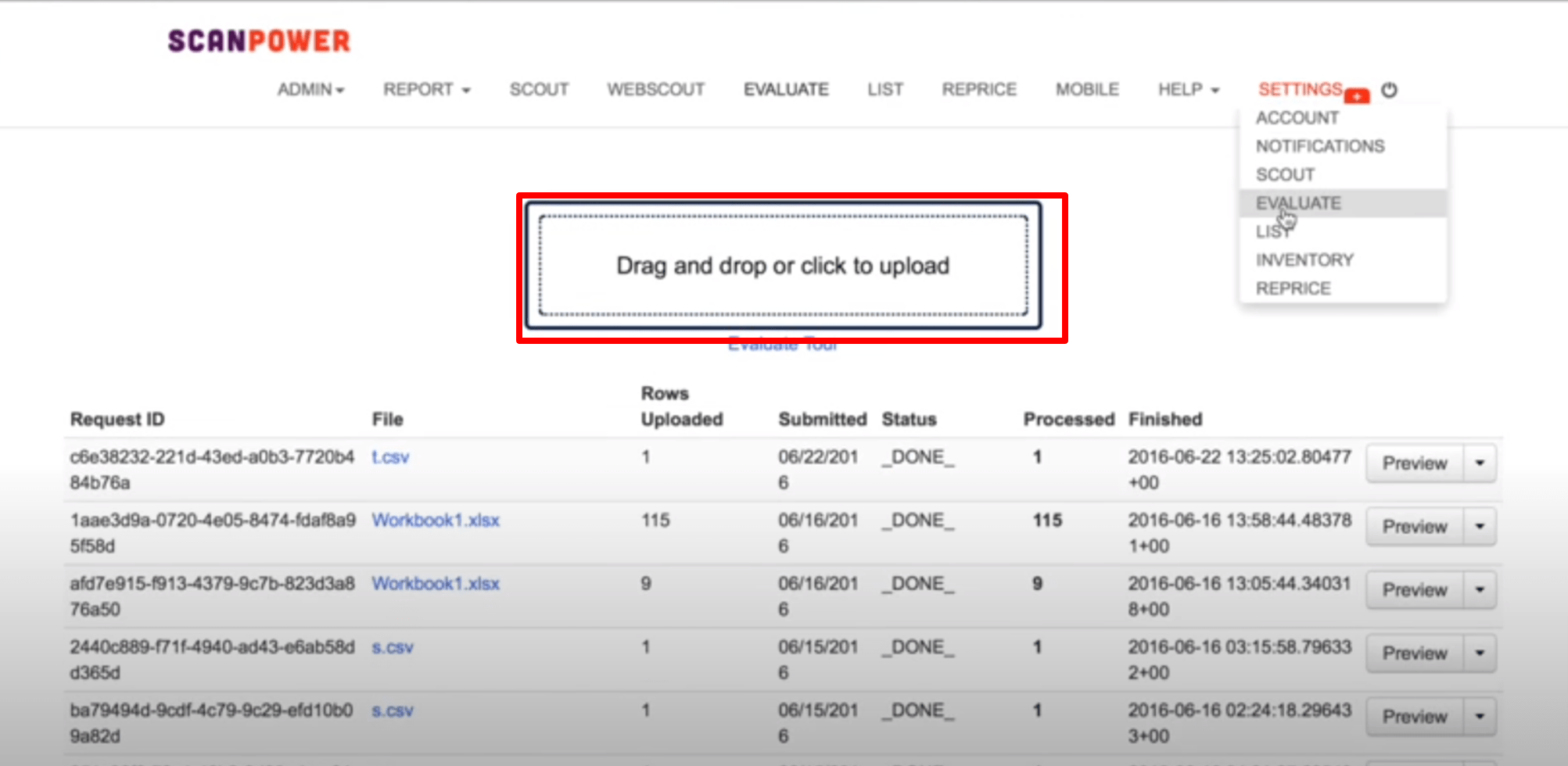This screenshot has width=1568, height=766.
Task: Click the red badge next to Settings
Action: pyautogui.click(x=1357, y=95)
